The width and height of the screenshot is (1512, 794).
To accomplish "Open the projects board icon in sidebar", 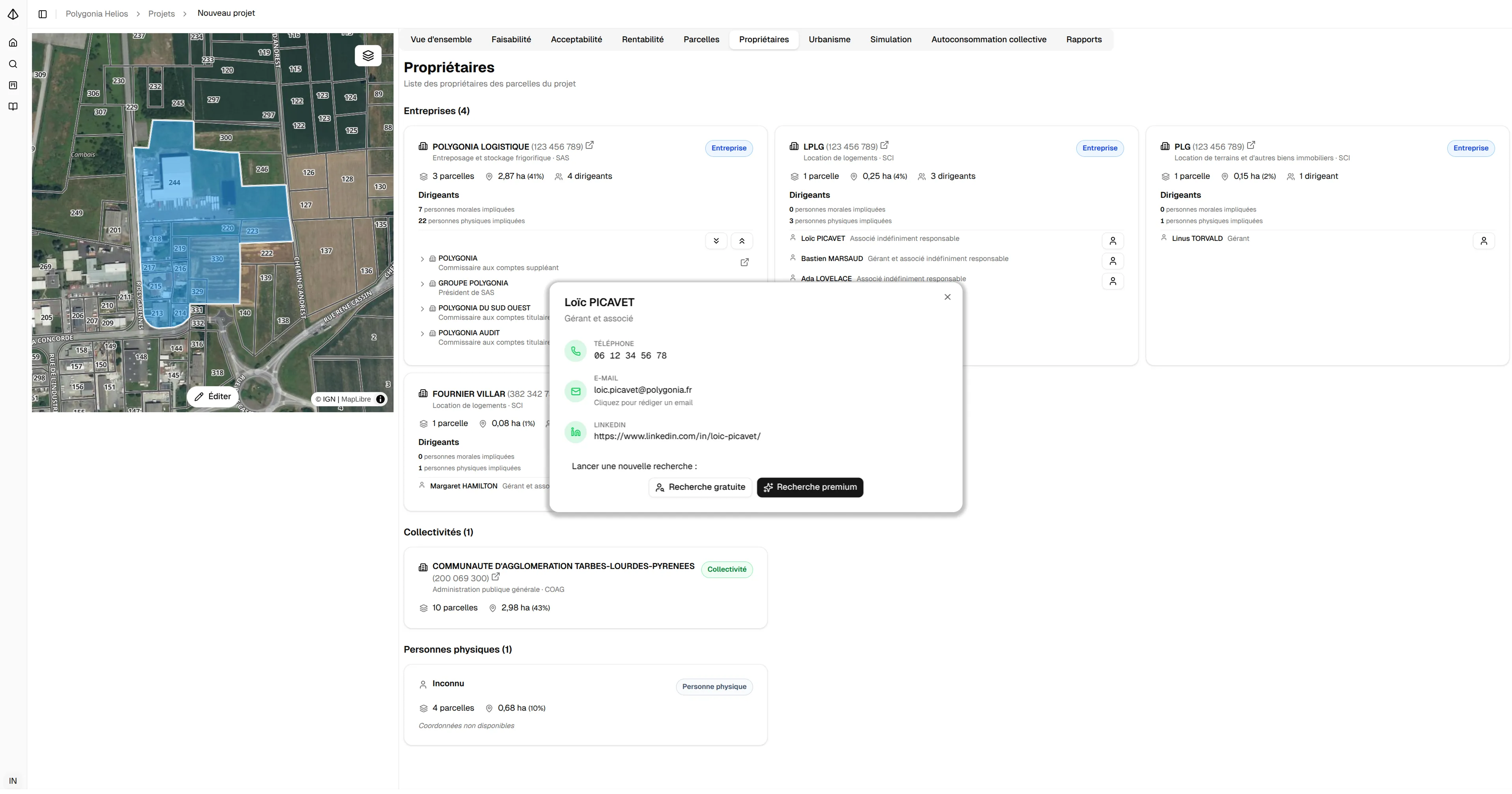I will click(13, 85).
